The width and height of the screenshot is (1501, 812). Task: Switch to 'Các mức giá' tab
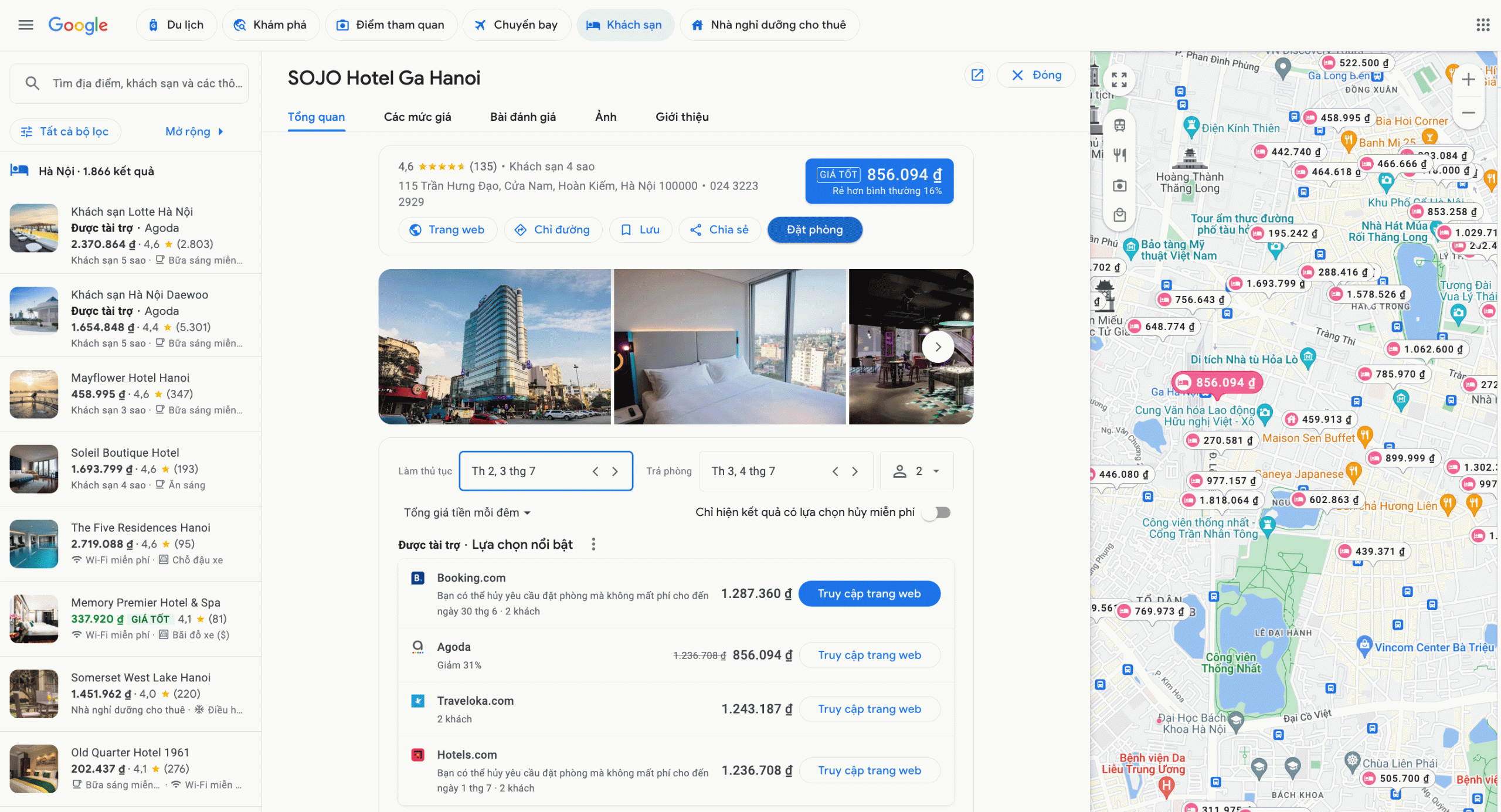(417, 117)
